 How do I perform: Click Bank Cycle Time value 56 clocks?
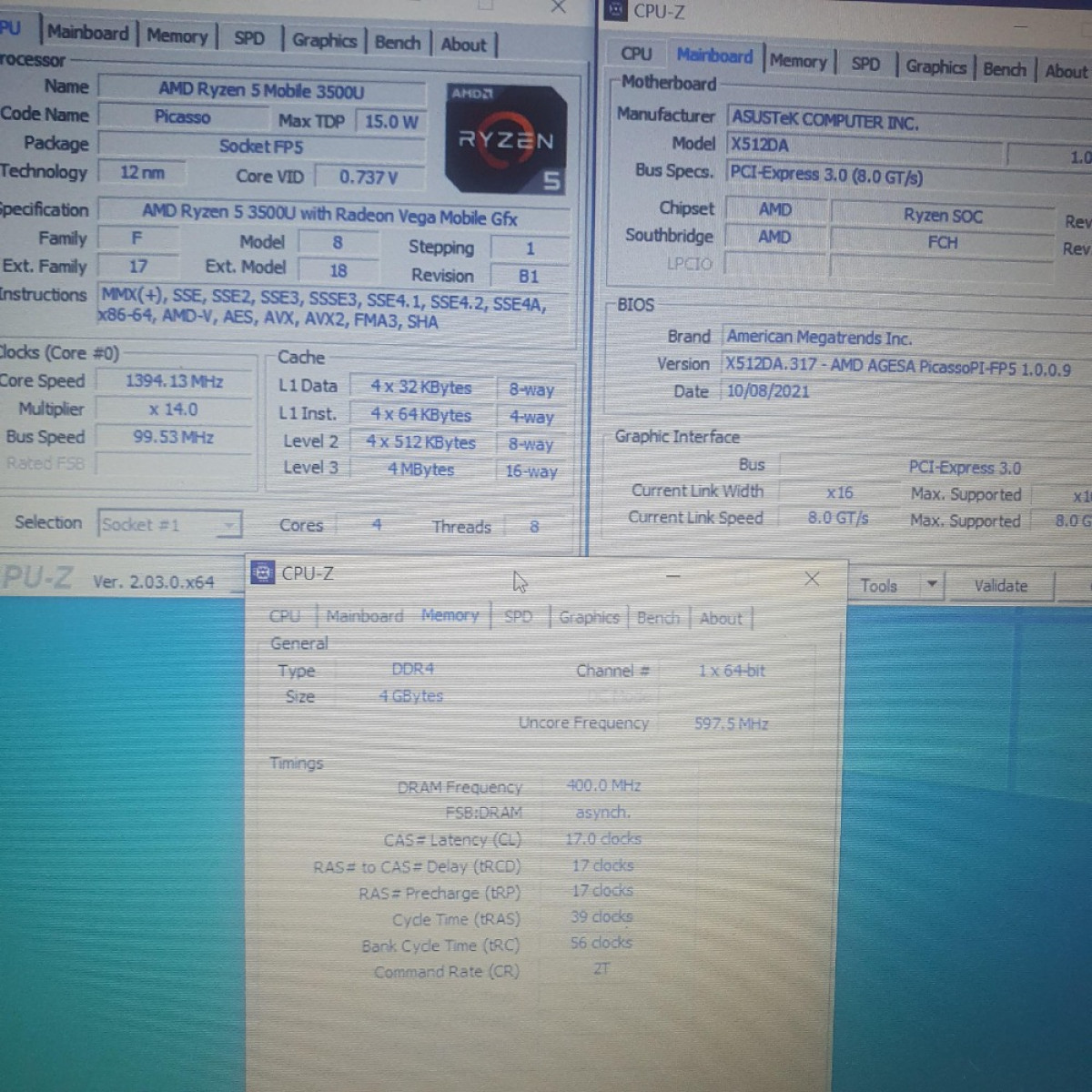(602, 943)
